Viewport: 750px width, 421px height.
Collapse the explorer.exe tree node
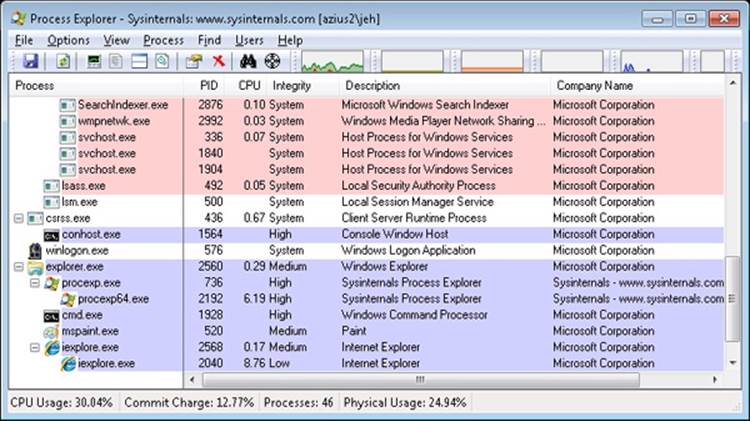pos(19,267)
